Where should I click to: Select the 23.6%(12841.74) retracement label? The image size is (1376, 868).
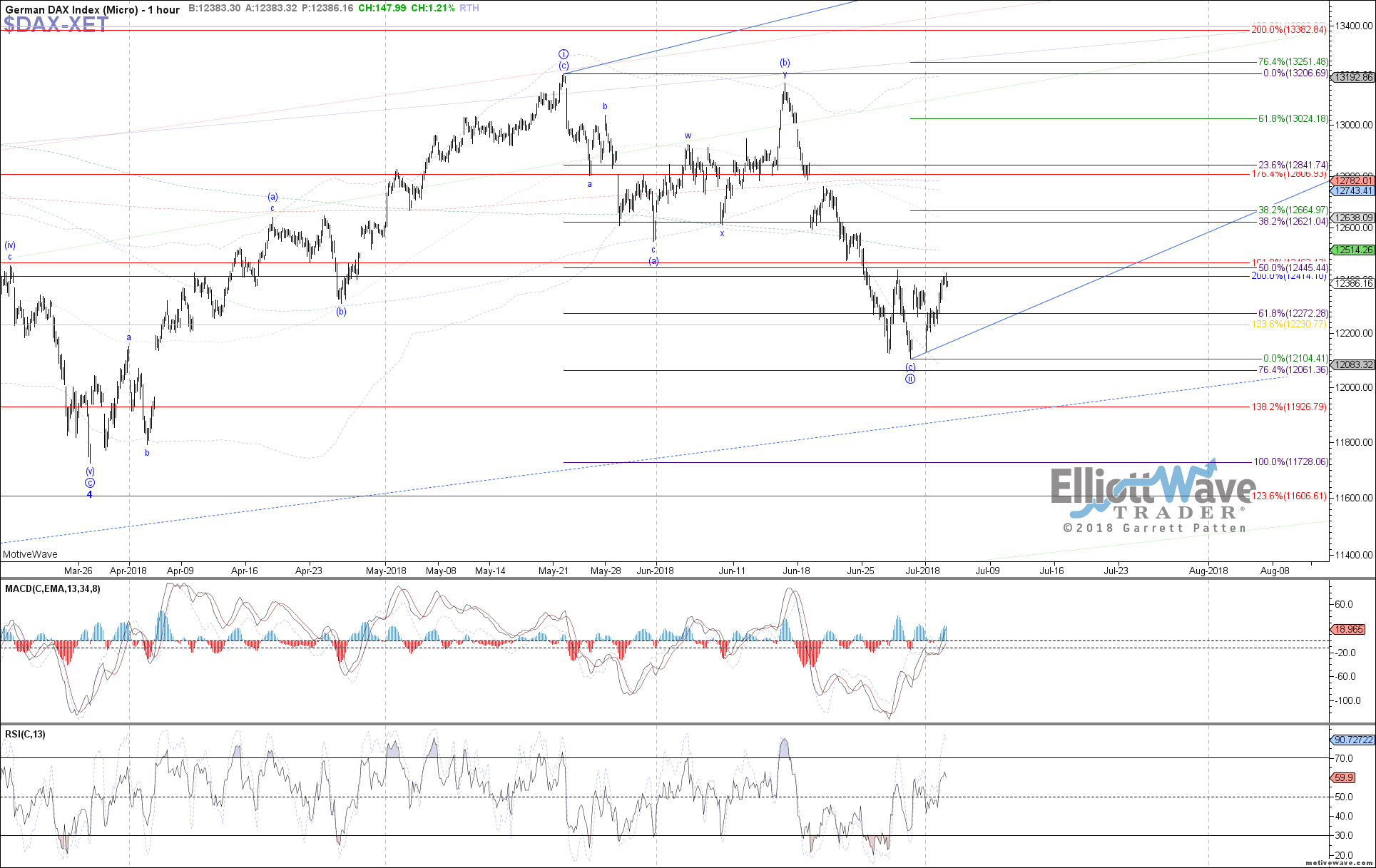point(1293,165)
